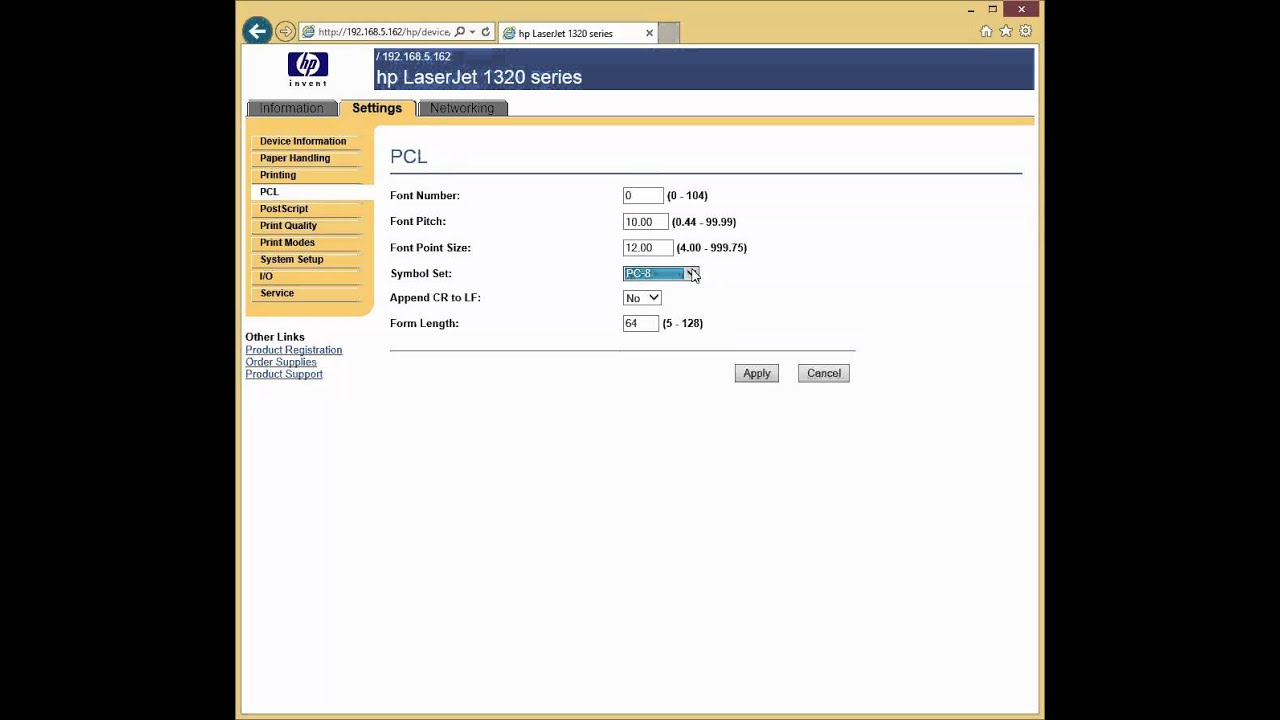
Task: Click the Font Number input field
Action: [643, 196]
